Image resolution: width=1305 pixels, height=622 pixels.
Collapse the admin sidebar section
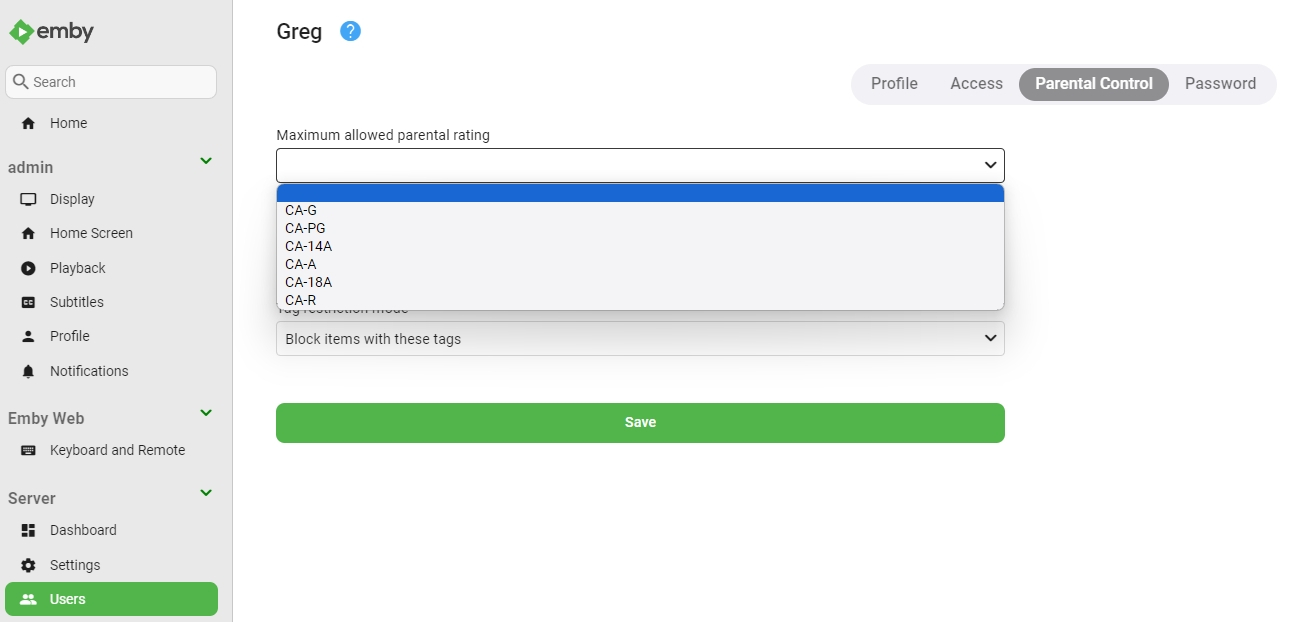point(206,161)
